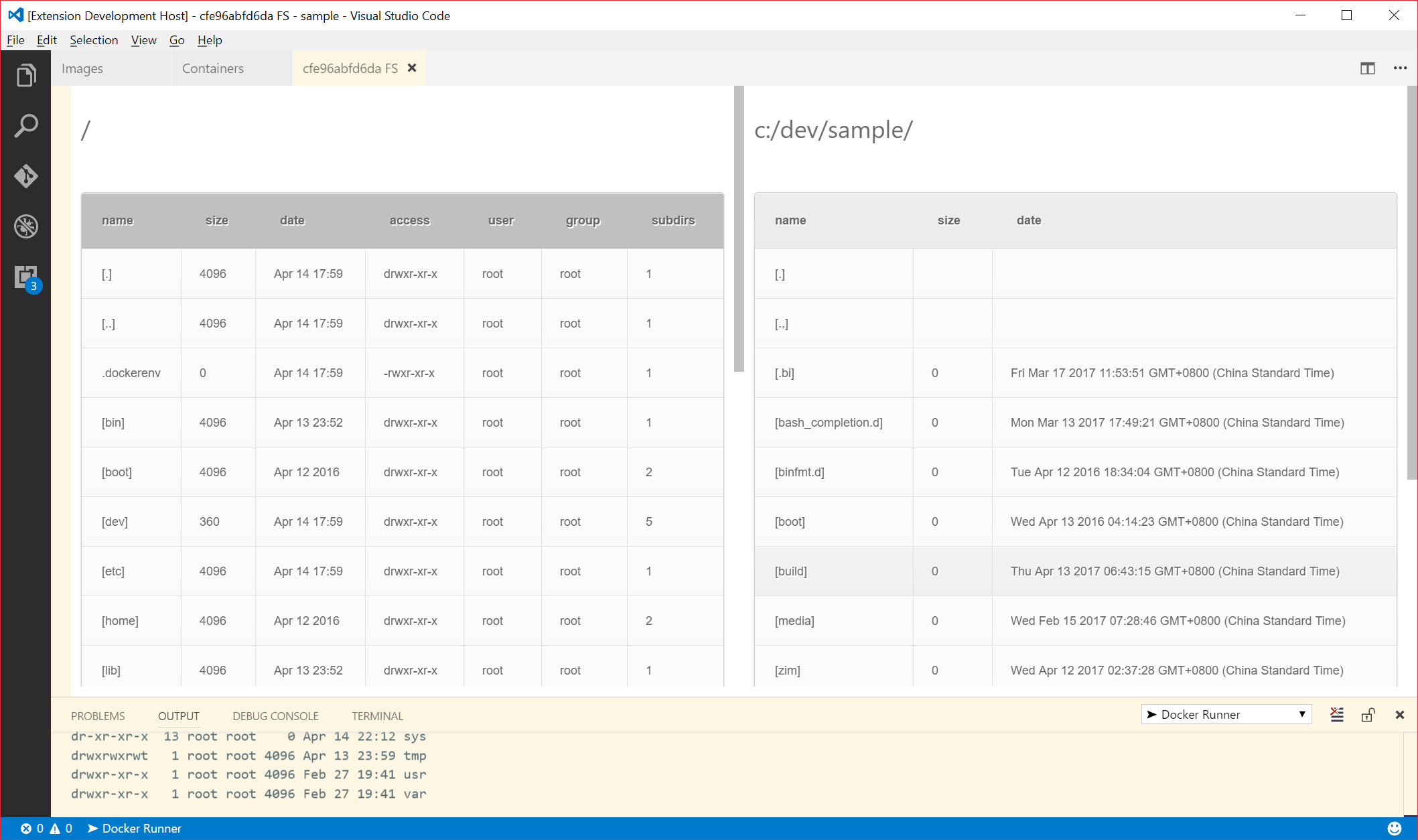Open the [media] local folder
Viewport: 1418px width, 840px height.
tap(794, 621)
